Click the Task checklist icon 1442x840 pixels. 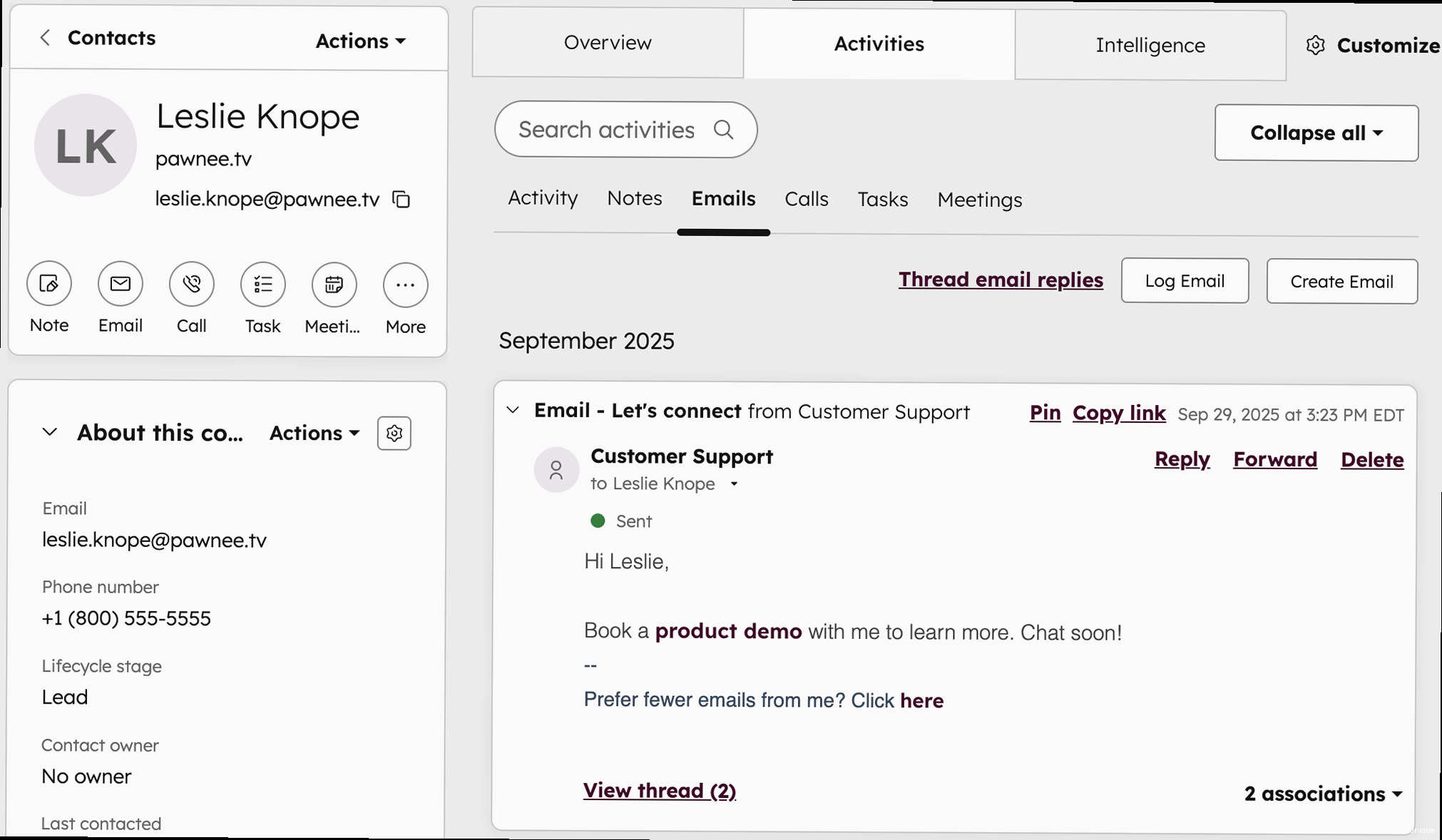coord(263,285)
